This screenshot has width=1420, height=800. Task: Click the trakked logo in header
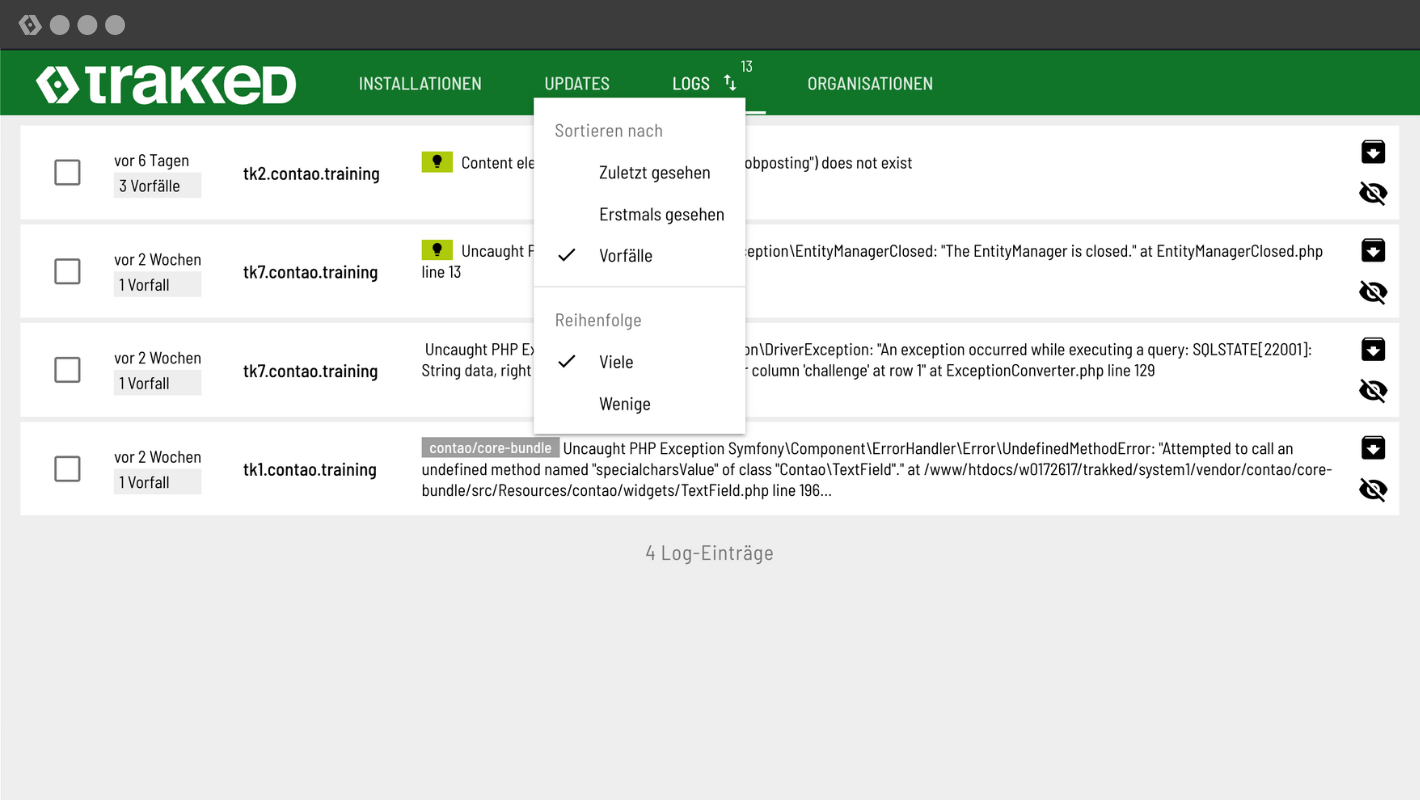click(166, 84)
